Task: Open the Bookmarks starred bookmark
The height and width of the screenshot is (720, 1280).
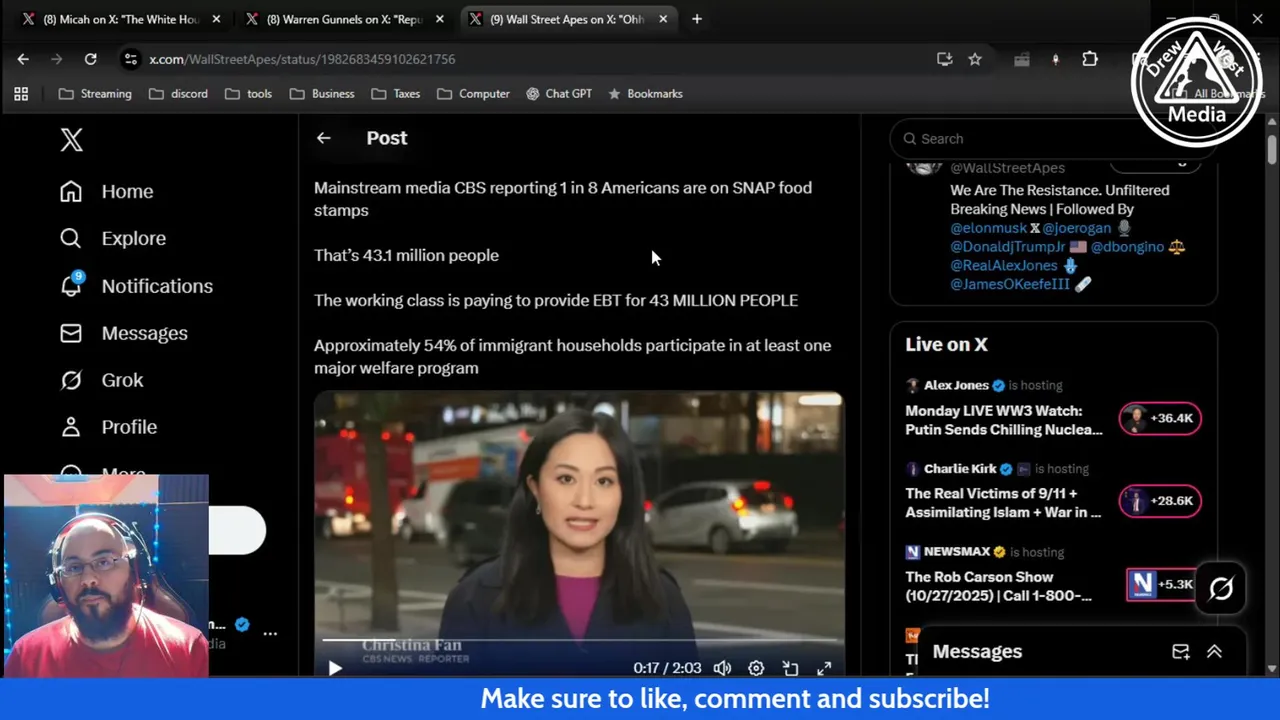Action: 645,94
